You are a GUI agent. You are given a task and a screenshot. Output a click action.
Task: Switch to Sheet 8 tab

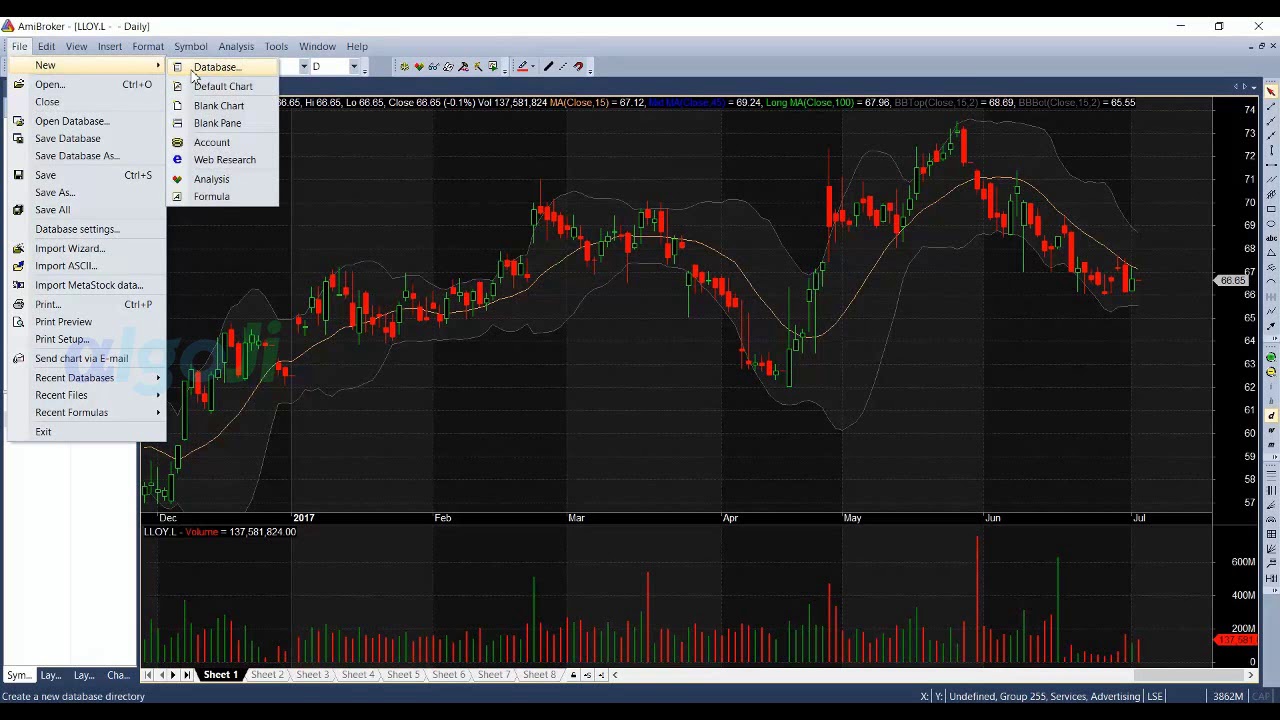tap(539, 675)
